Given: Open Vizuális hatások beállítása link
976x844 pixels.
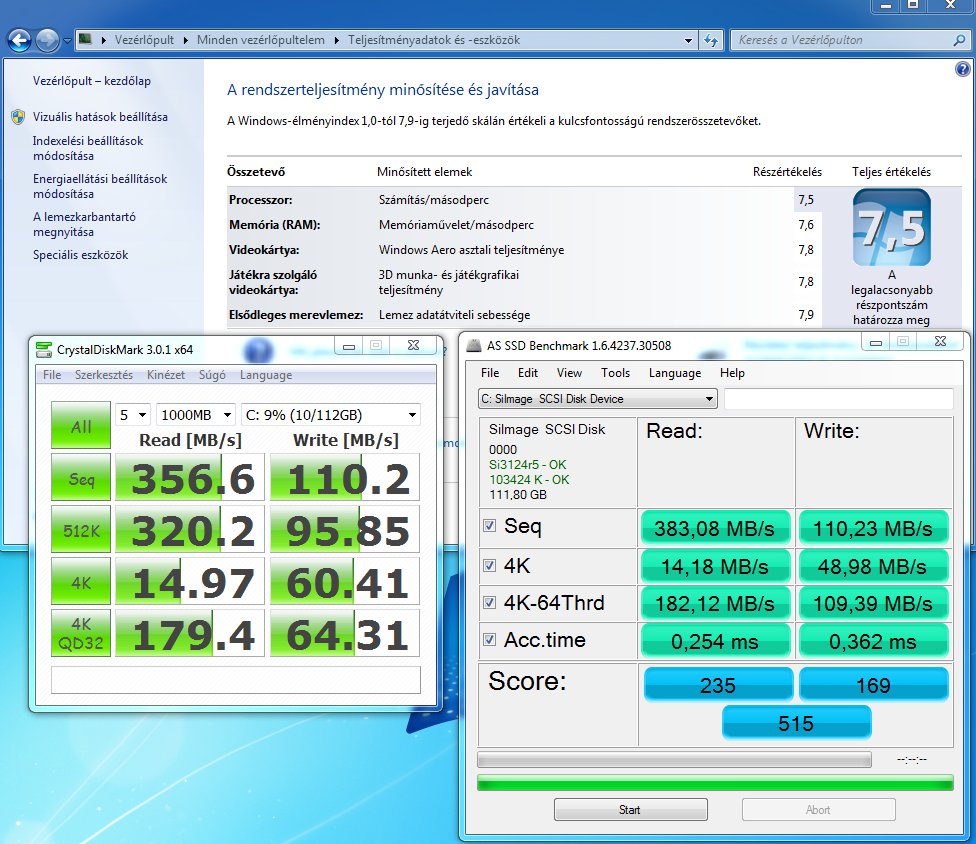Looking at the screenshot, I should tap(100, 117).
